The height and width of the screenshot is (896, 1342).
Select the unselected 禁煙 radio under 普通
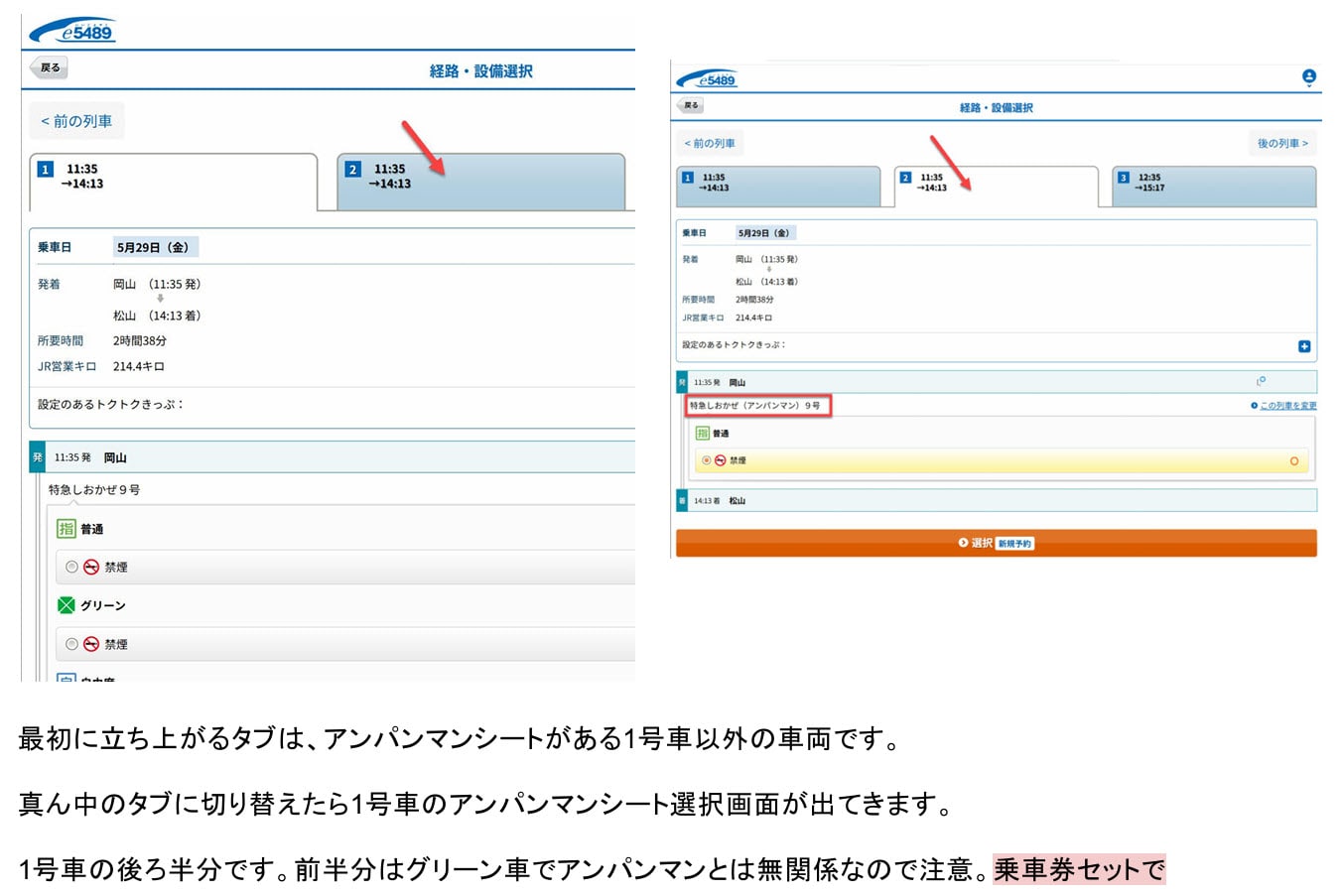(71, 567)
